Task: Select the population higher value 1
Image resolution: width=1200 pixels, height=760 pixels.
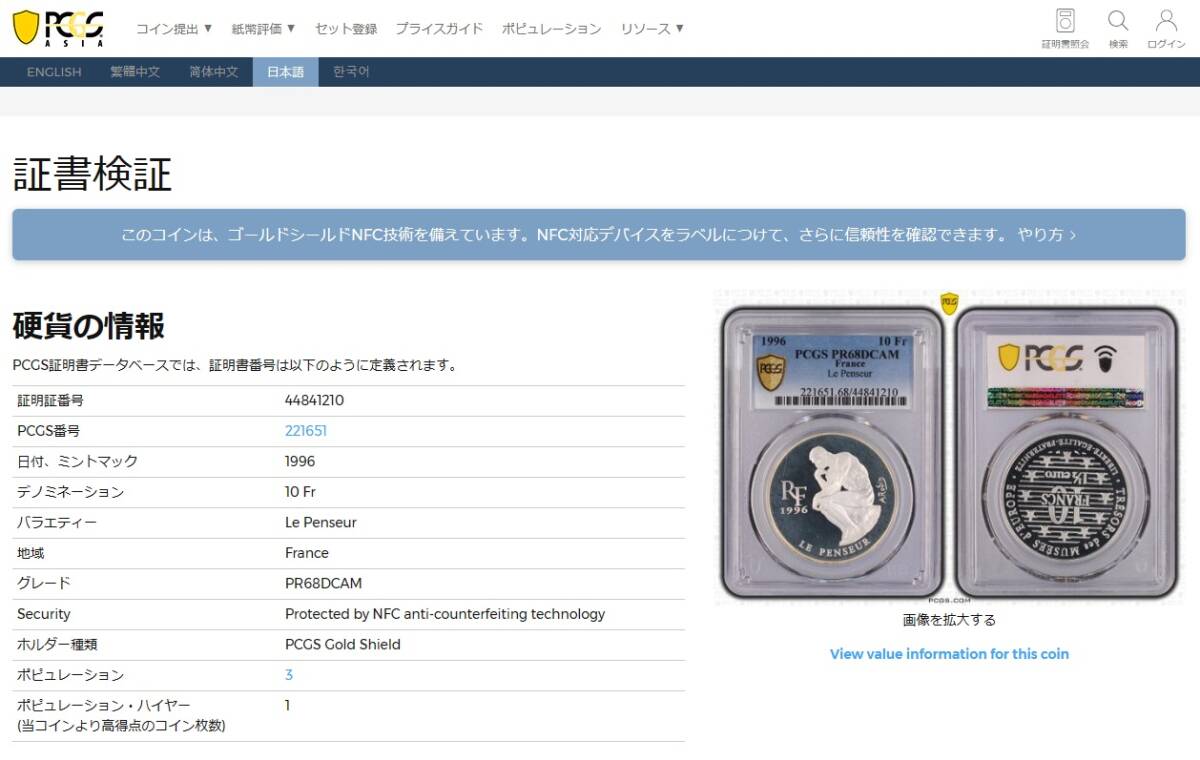Action: pos(288,705)
